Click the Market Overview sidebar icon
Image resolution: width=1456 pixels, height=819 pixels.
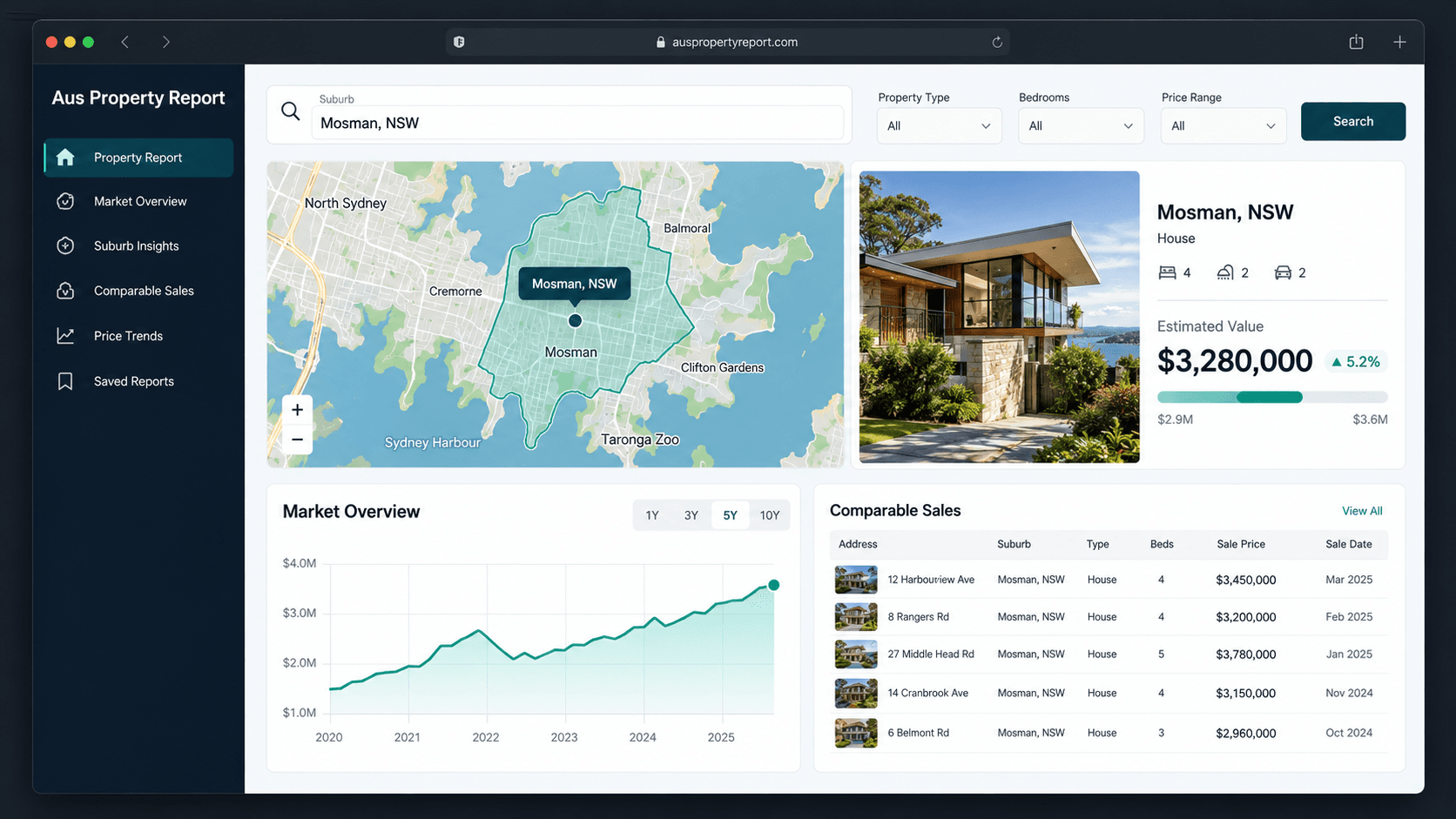click(65, 201)
